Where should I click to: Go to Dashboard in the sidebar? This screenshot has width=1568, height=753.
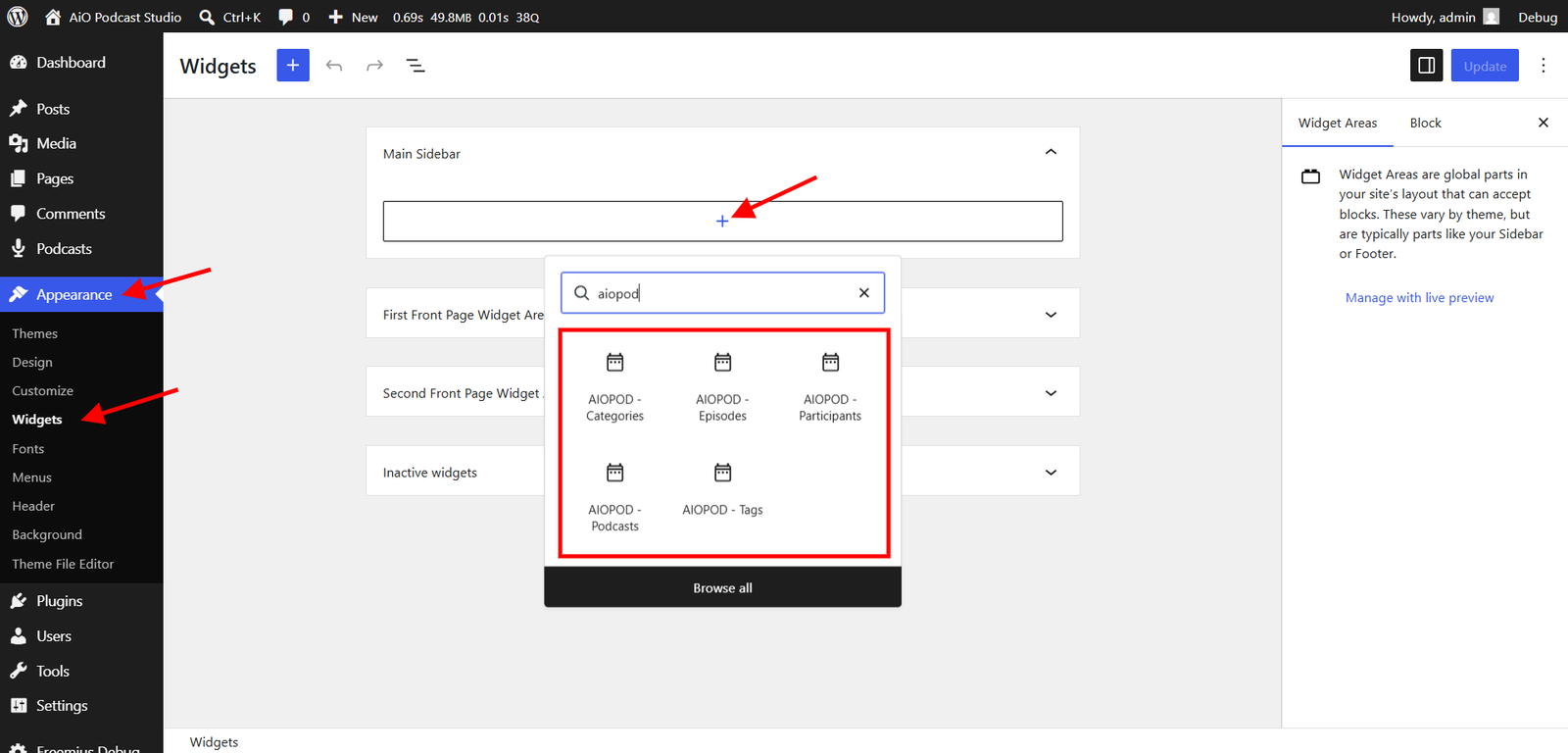point(81,62)
